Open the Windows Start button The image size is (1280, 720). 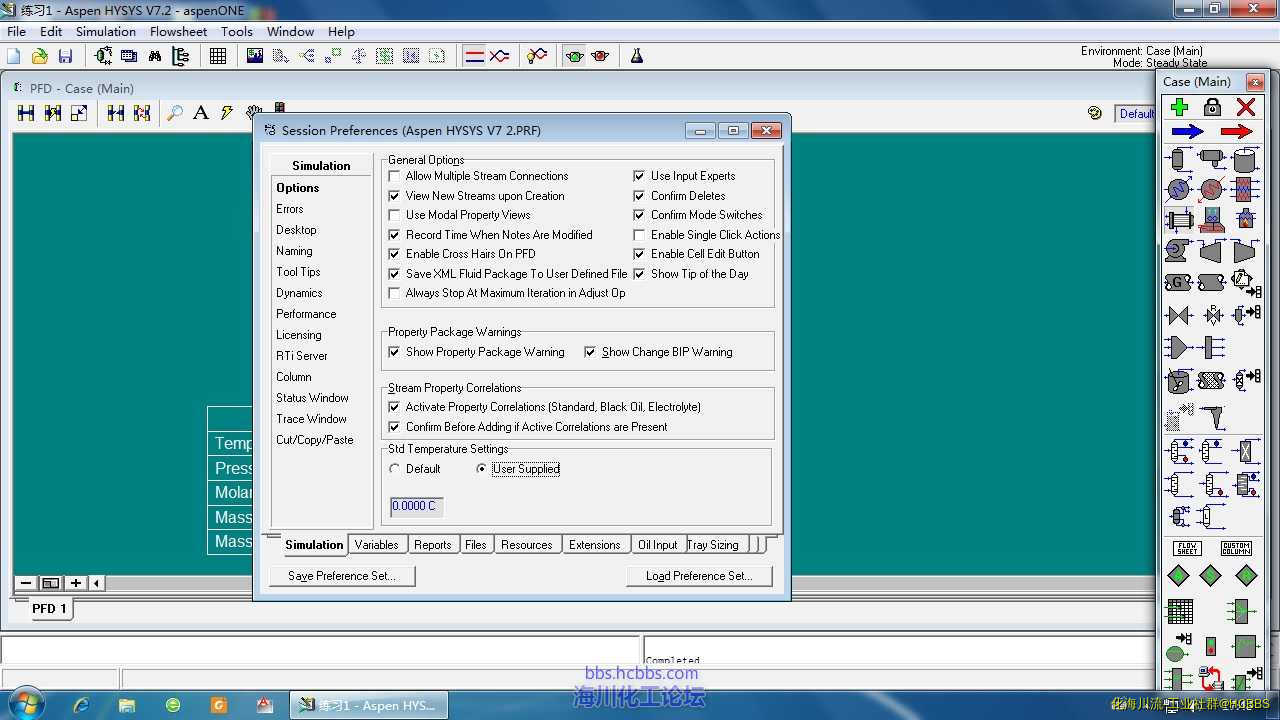[x=25, y=702]
